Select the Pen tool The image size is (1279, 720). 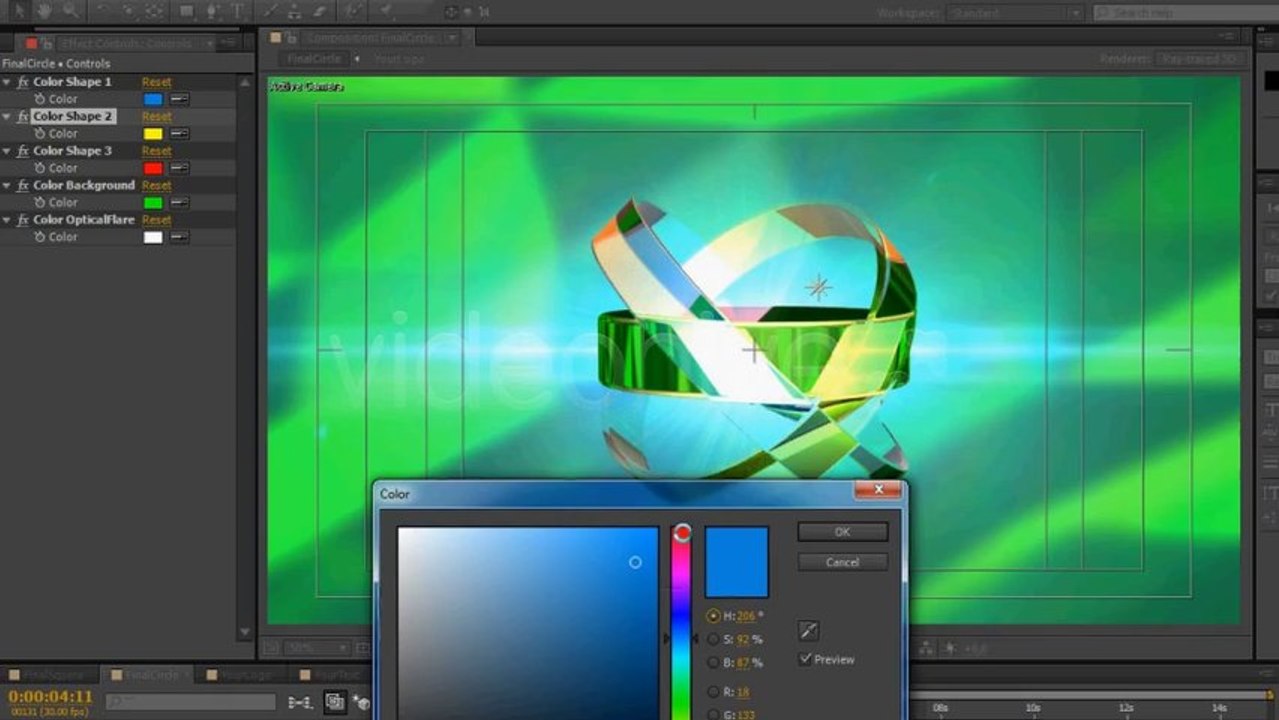[213, 12]
